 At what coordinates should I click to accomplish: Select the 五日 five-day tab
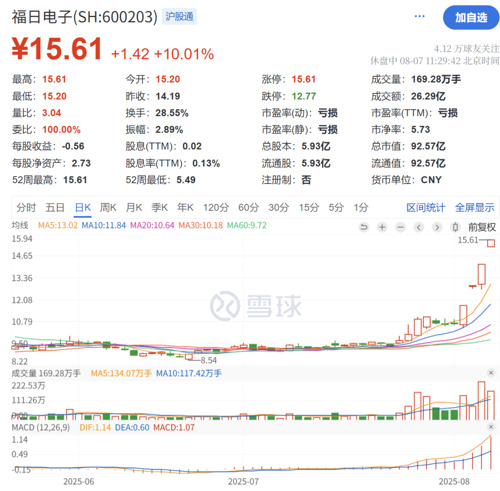[55, 208]
